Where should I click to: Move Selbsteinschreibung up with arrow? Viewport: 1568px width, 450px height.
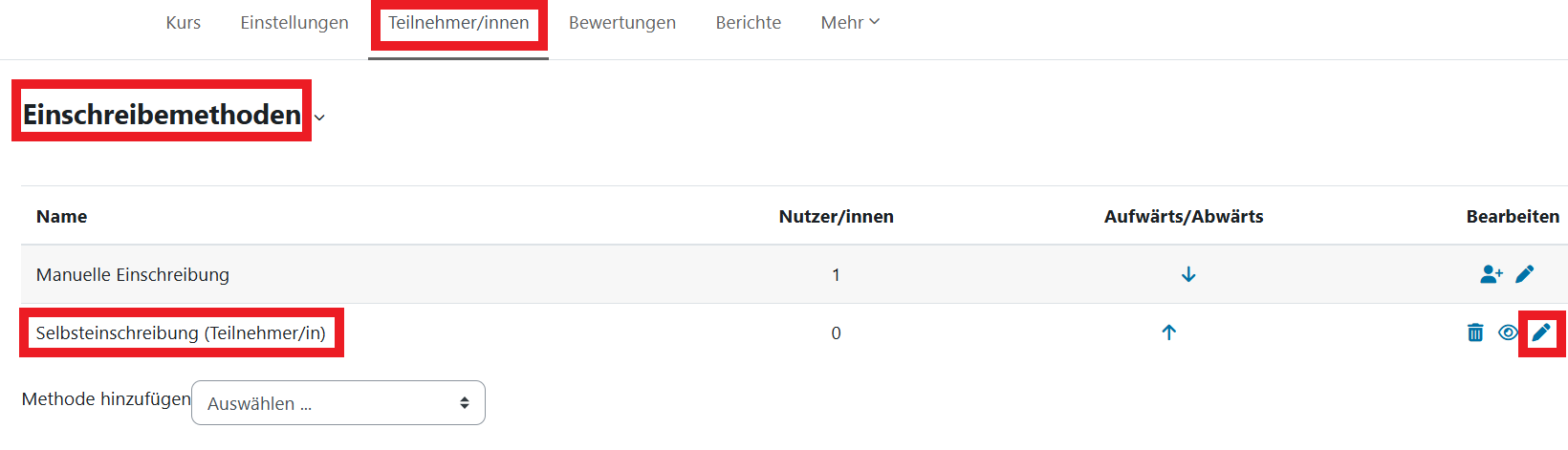(1168, 332)
